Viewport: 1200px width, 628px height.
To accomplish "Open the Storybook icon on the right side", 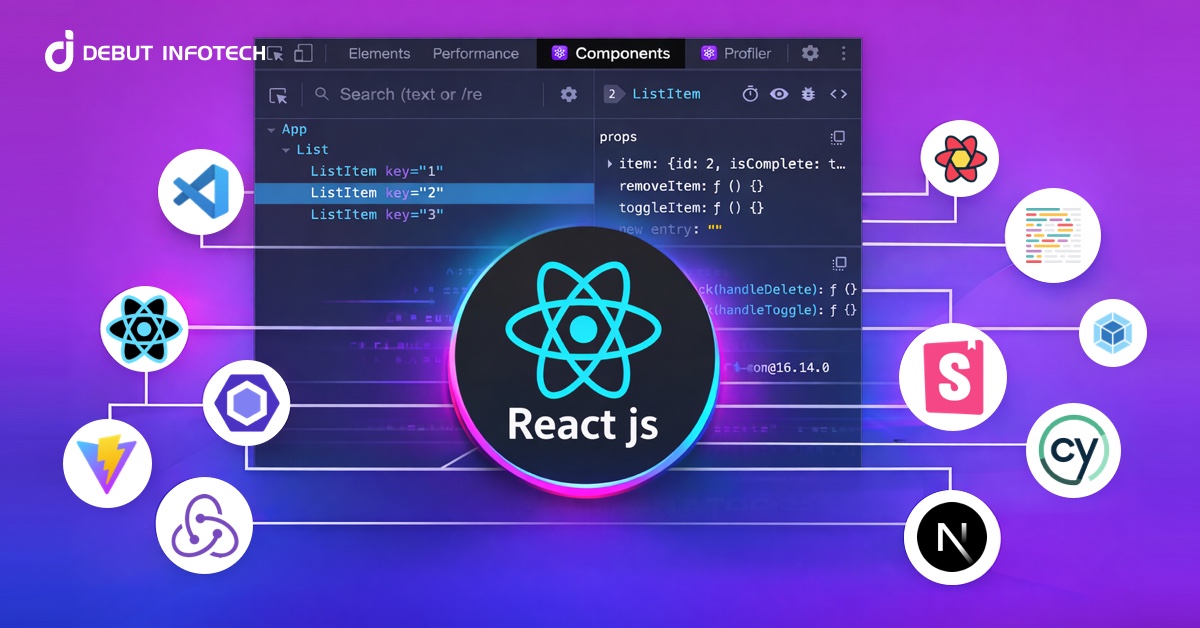I will pyautogui.click(x=952, y=377).
